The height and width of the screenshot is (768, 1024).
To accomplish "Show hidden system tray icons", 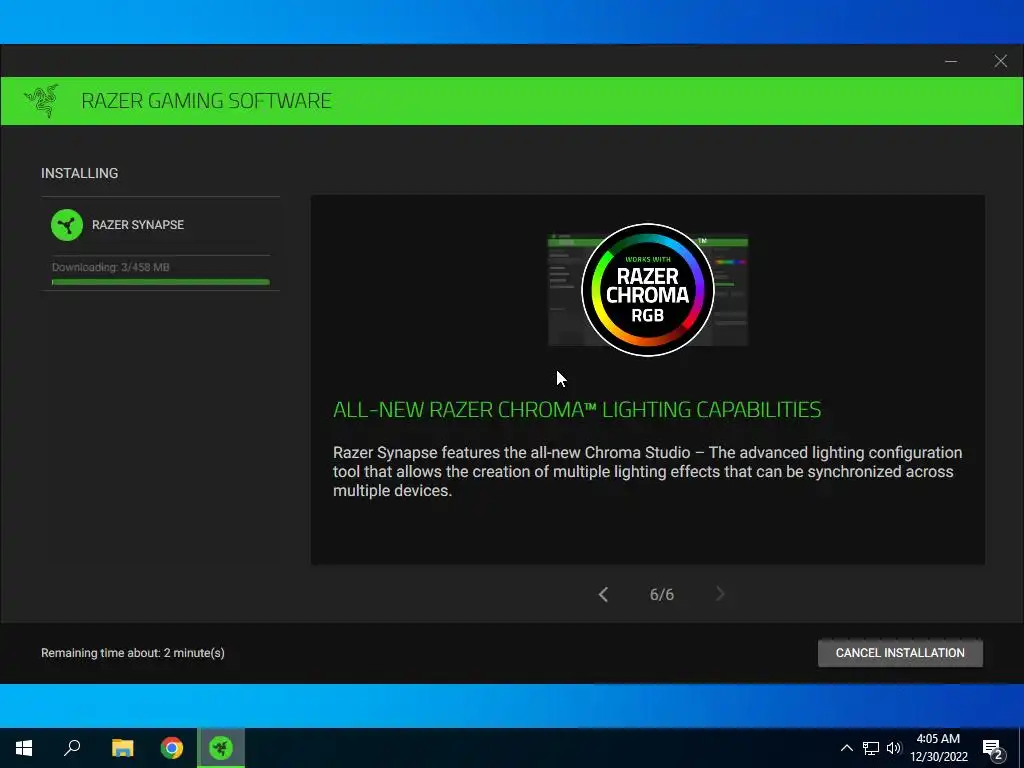I will (x=846, y=748).
